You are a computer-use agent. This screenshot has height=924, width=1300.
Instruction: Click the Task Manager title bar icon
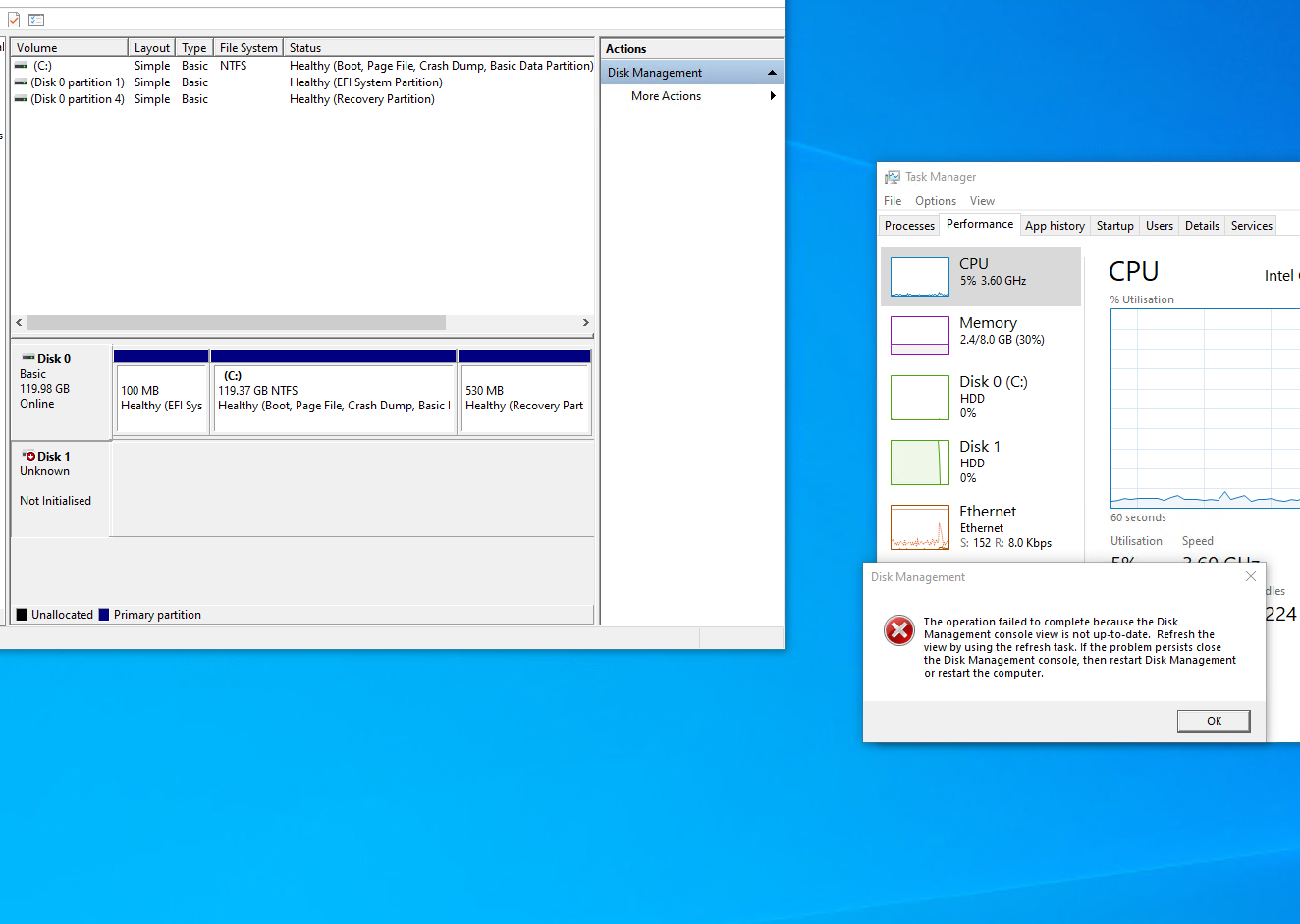(x=892, y=177)
